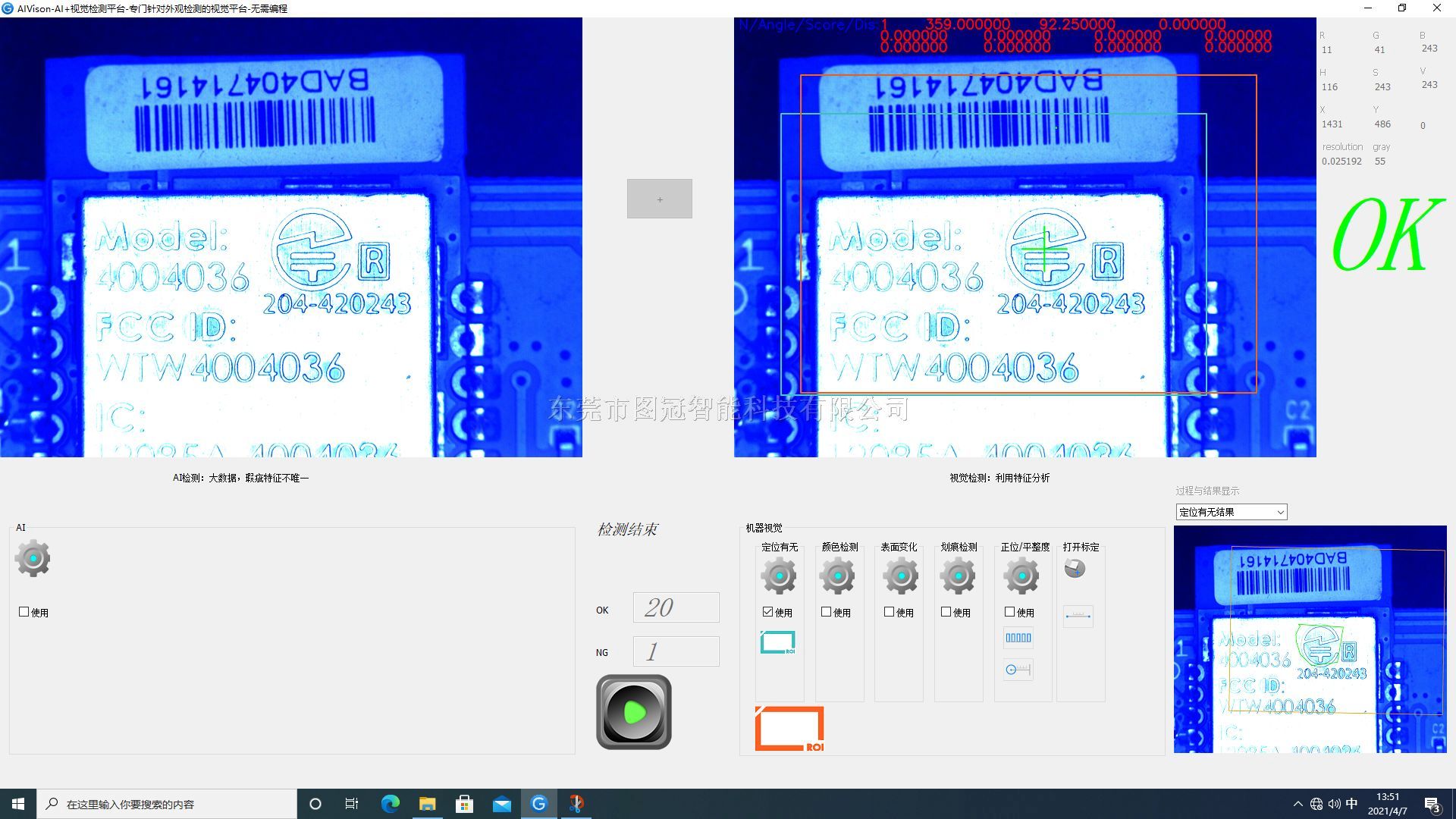Viewport: 1456px width, 819px height.
Task: Click the left AI detection source image
Action: (x=291, y=237)
